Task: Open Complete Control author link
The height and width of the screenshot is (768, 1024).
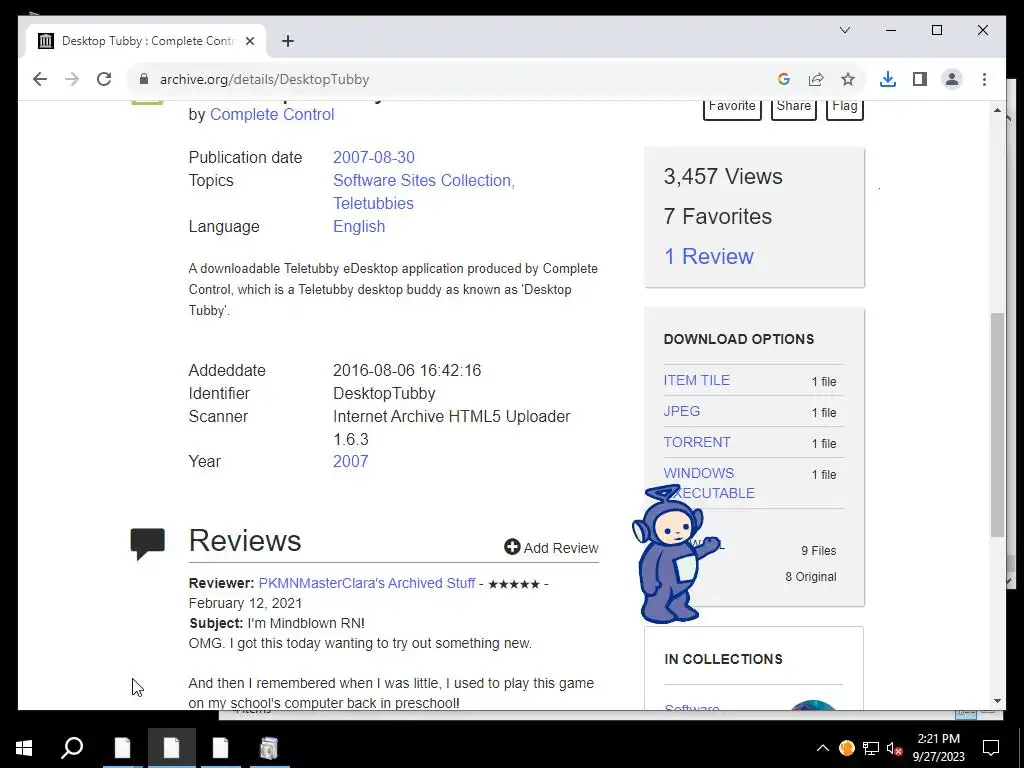Action: [x=272, y=114]
